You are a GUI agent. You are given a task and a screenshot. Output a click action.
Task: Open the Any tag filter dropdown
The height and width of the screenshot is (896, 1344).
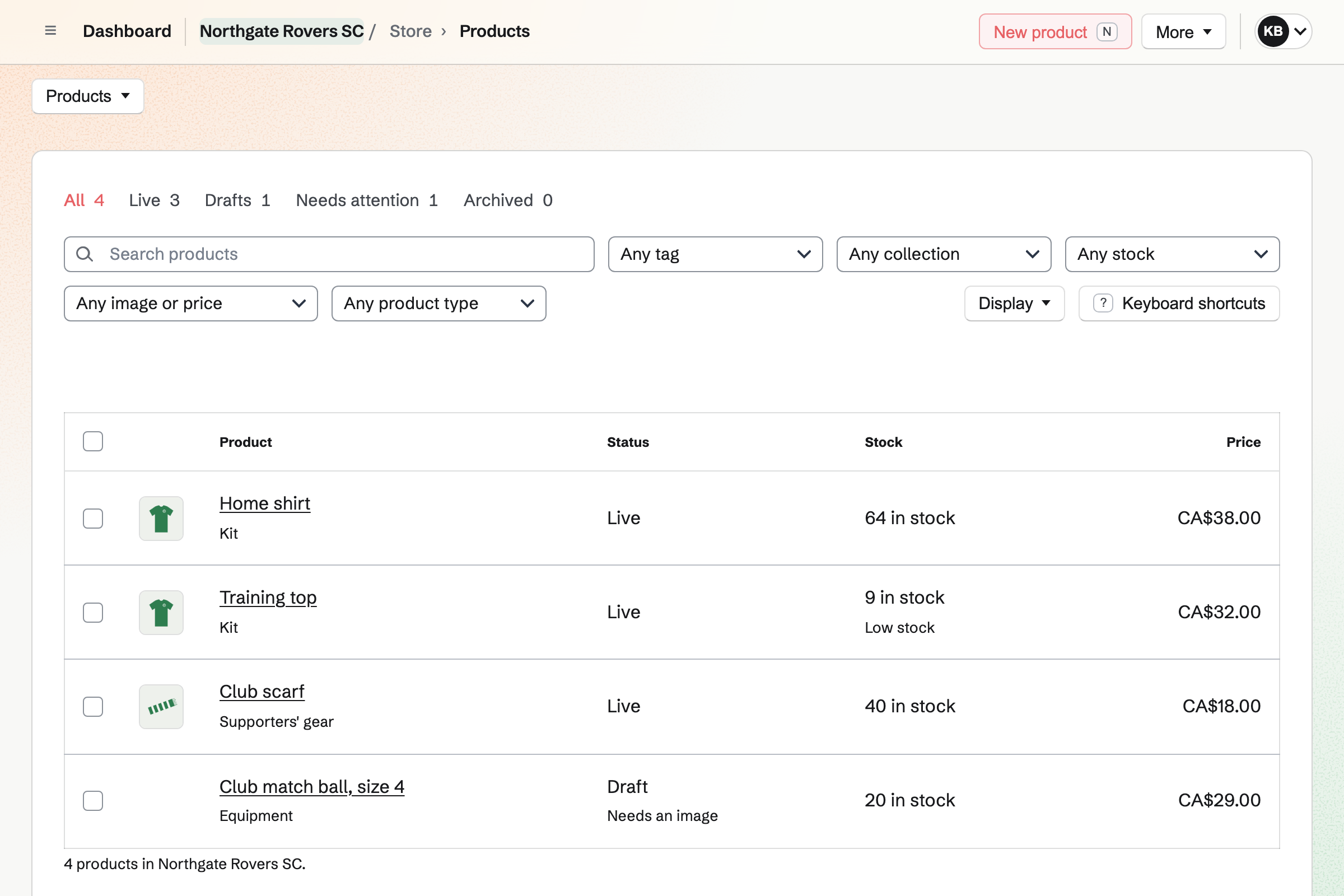point(716,254)
